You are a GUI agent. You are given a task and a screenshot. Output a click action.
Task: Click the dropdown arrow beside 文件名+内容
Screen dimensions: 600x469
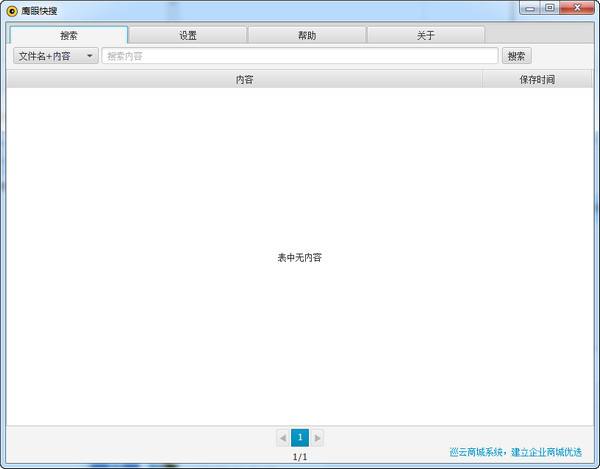pos(90,56)
